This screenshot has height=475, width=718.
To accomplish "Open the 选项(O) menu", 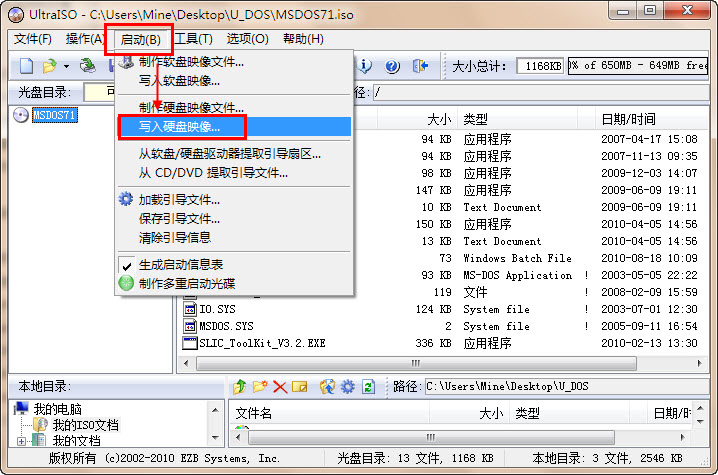I will click(x=248, y=39).
